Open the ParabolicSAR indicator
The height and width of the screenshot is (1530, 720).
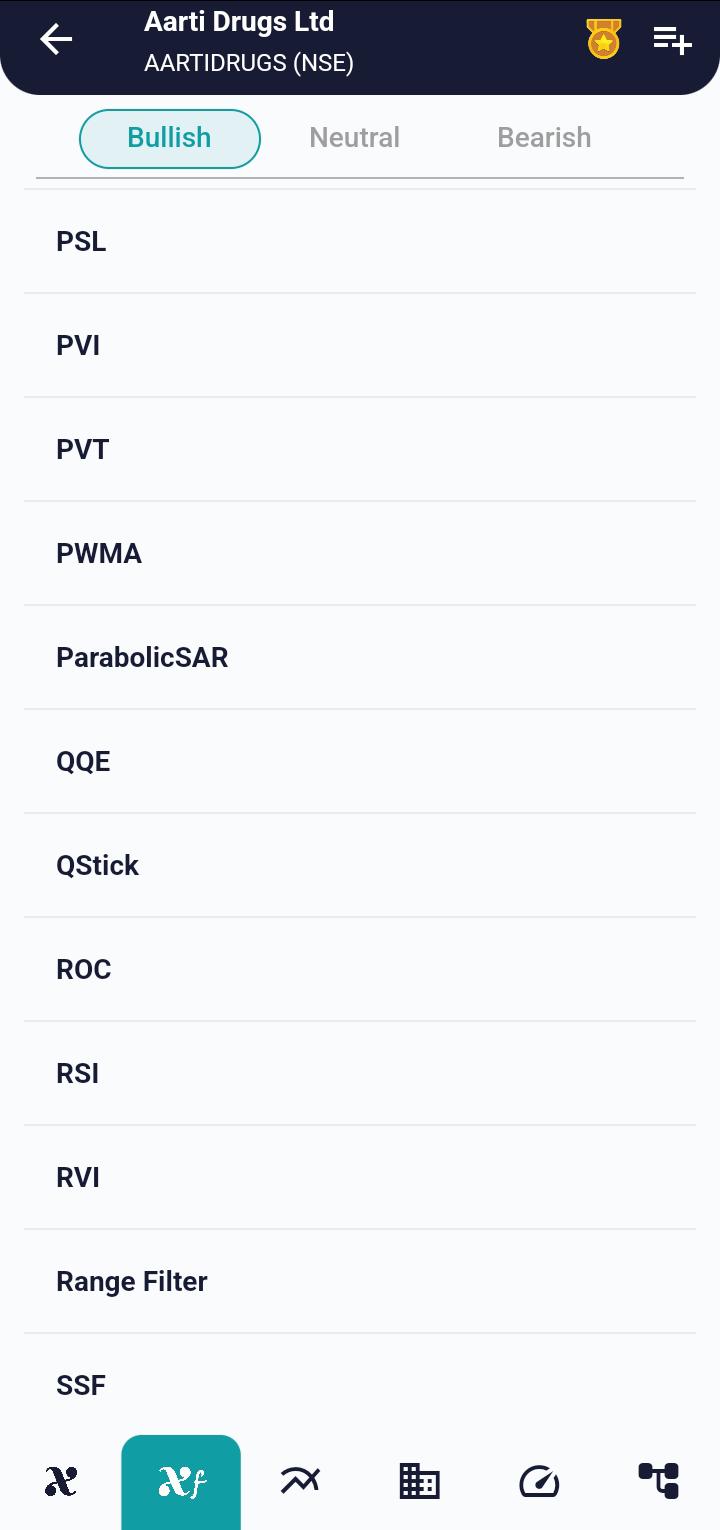(360, 658)
